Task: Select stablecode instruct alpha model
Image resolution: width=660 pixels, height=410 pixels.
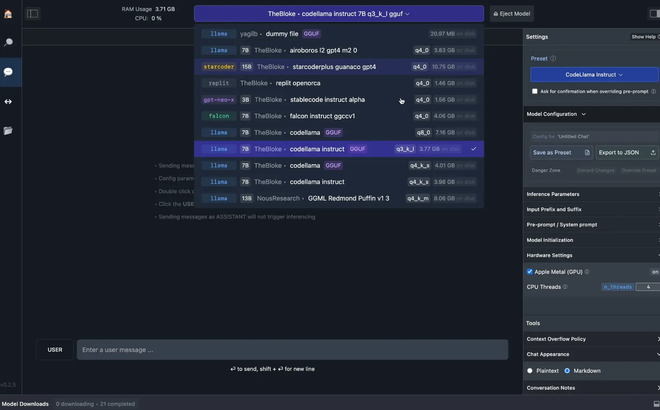Action: [339, 100]
